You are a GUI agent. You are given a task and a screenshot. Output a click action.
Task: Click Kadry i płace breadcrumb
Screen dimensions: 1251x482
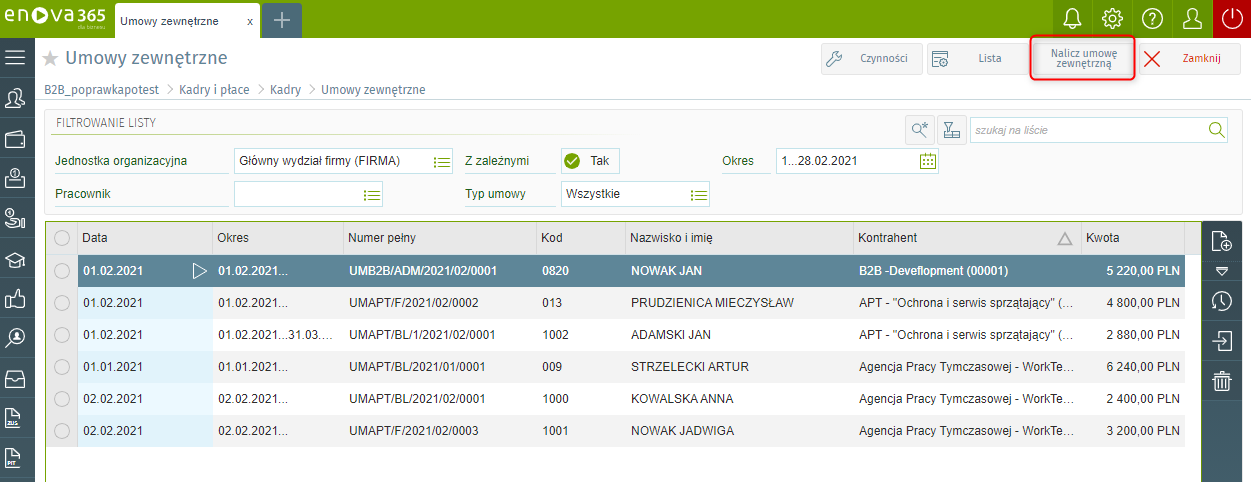(x=215, y=90)
